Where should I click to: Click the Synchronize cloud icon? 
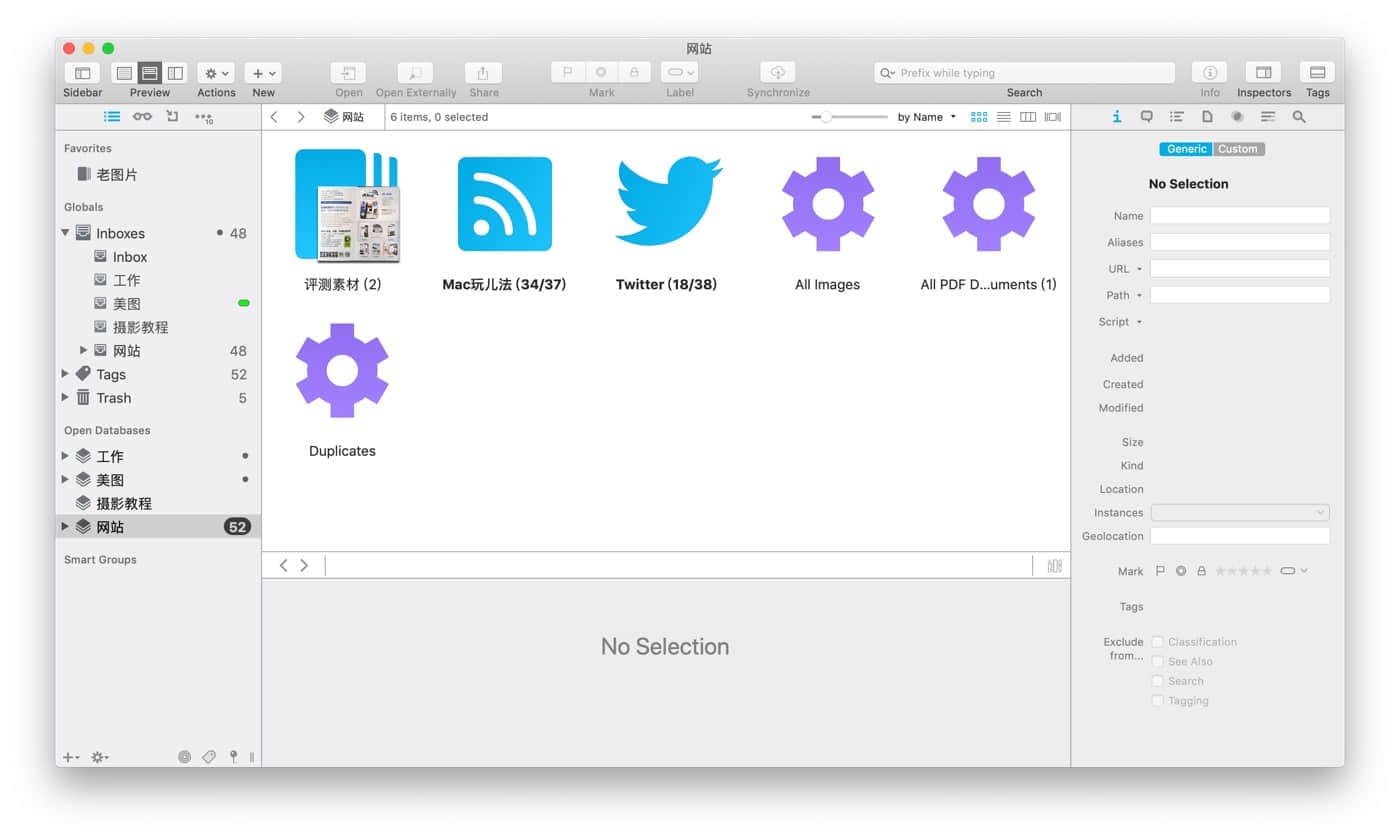(777, 73)
